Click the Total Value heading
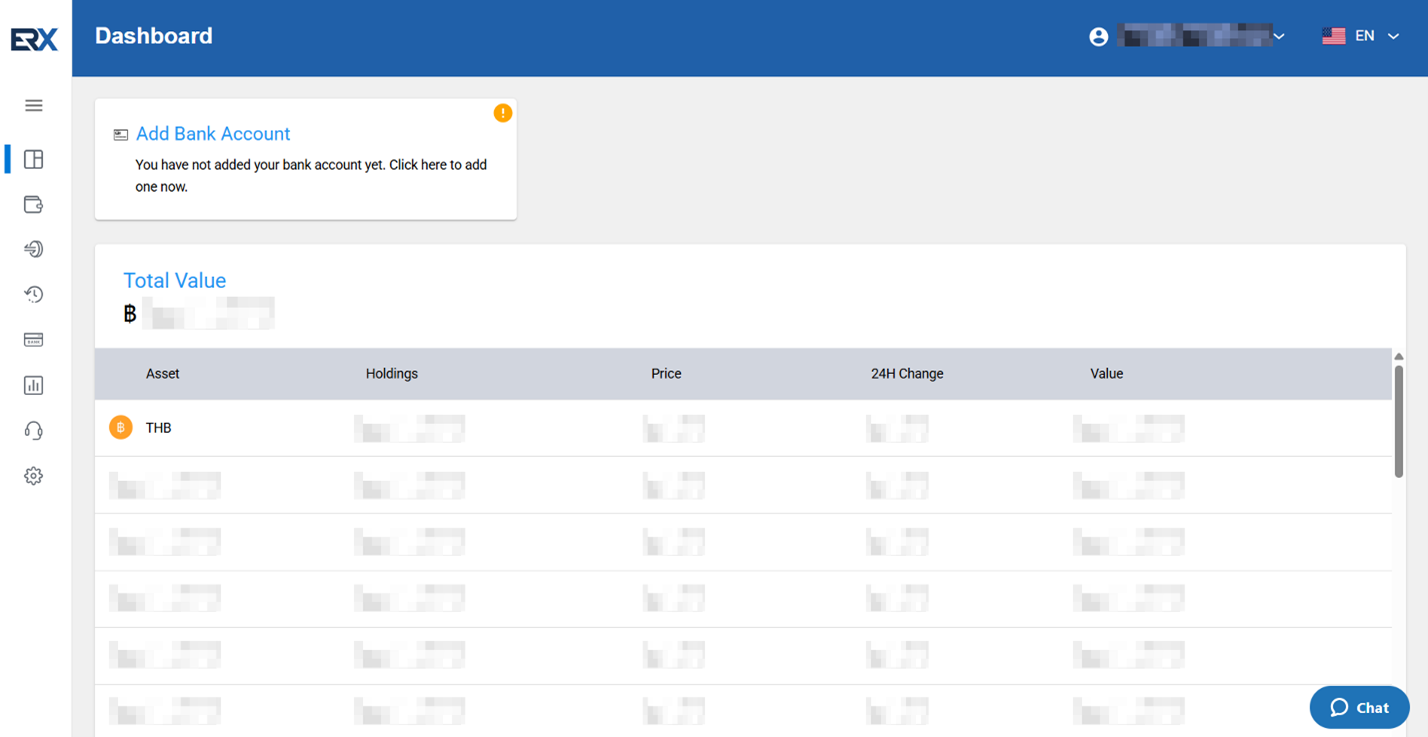Image resolution: width=1428 pixels, height=737 pixels. (x=175, y=281)
